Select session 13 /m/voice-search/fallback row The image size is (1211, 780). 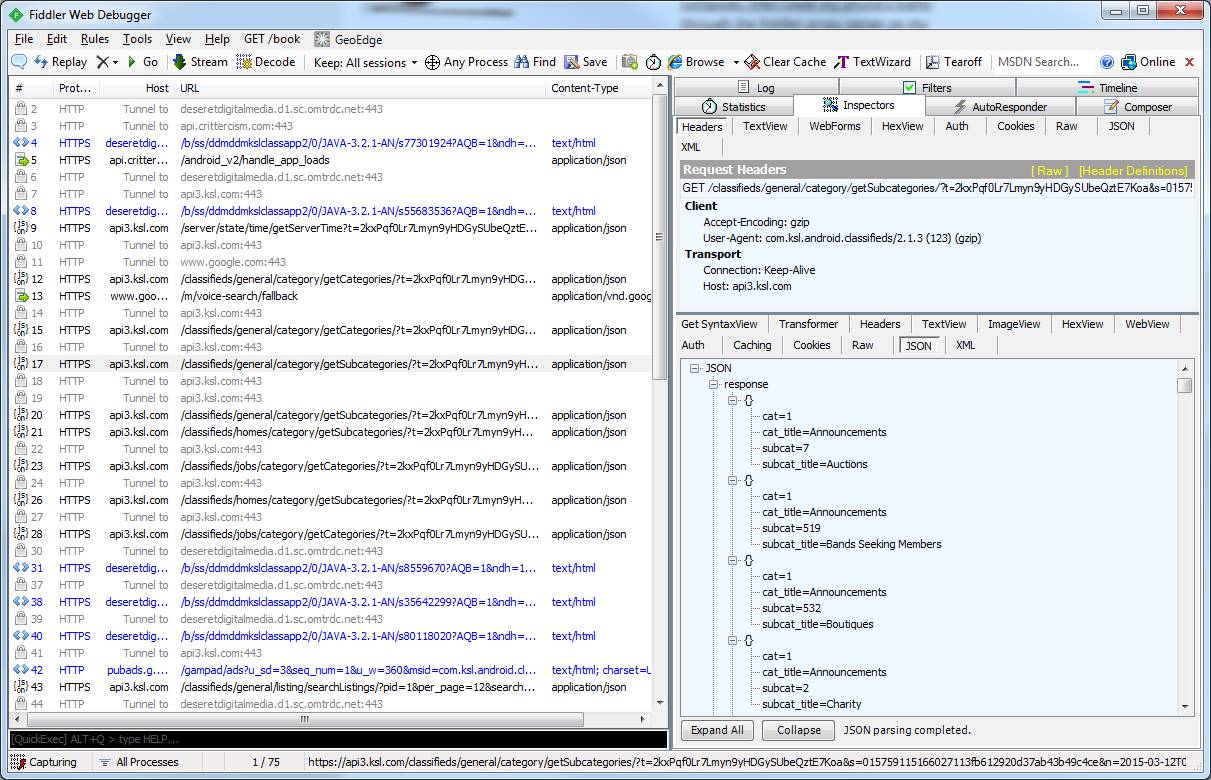(331, 296)
